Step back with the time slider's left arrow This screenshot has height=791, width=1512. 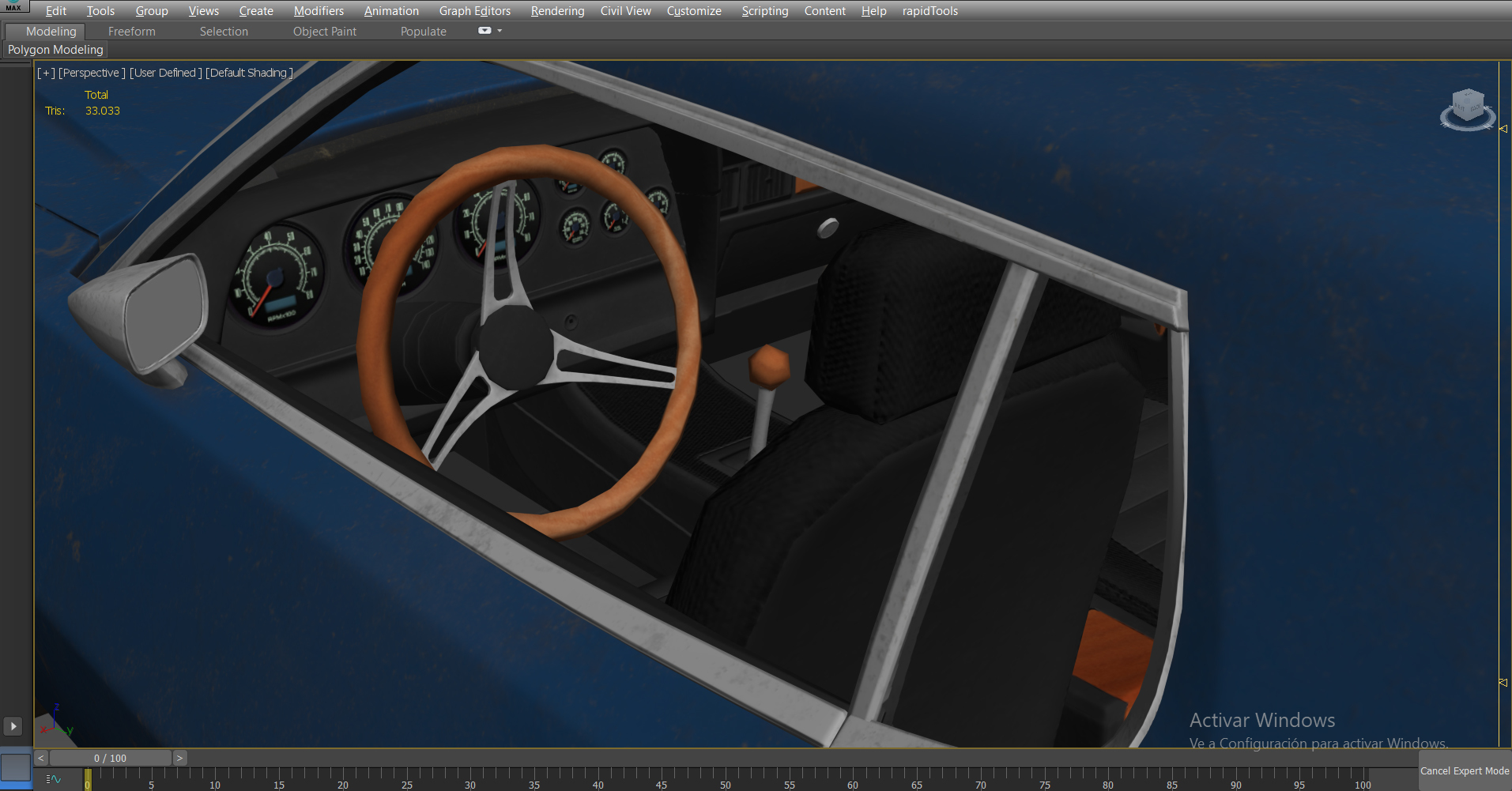coord(41,758)
